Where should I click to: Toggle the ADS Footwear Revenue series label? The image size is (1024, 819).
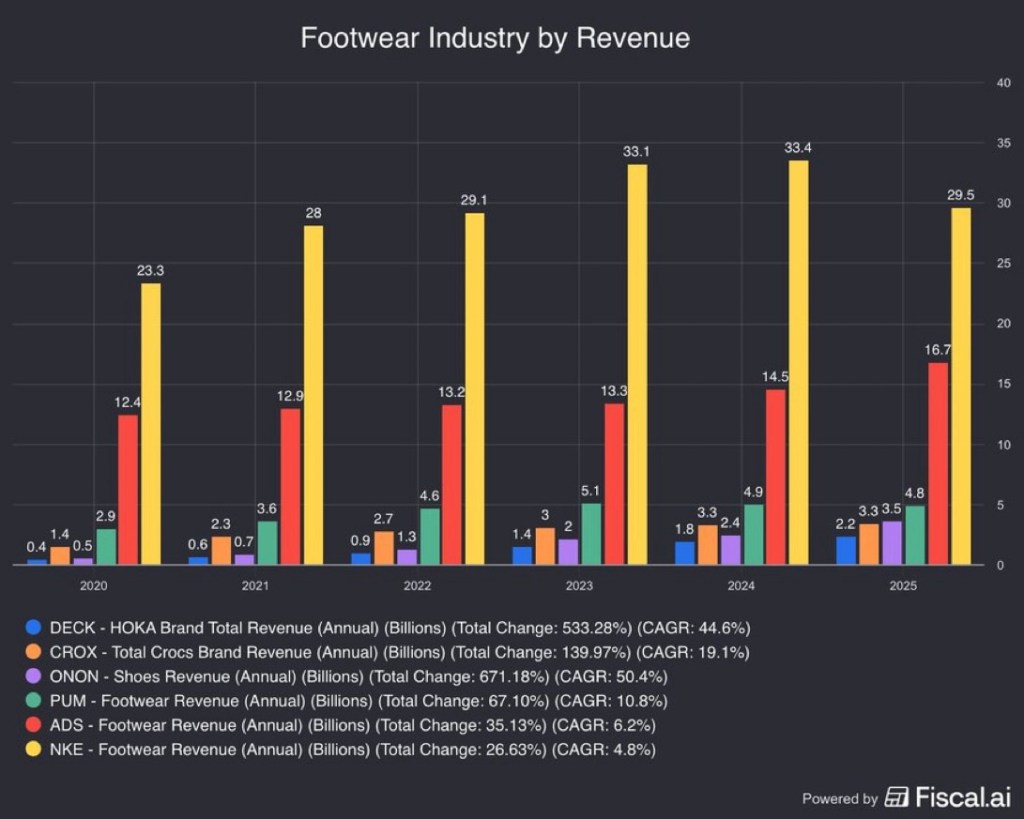(352, 724)
